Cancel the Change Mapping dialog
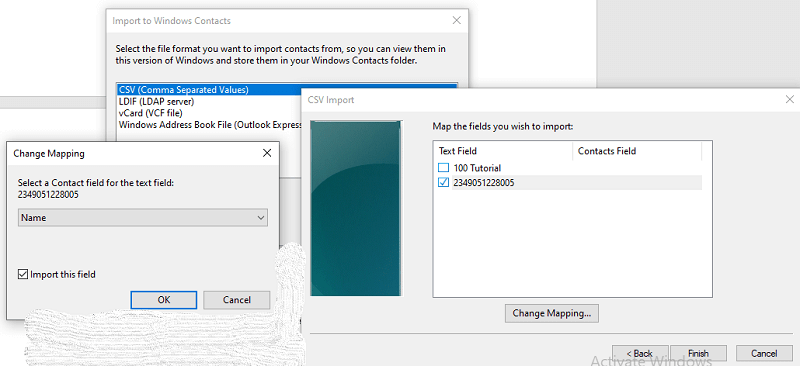 236,300
